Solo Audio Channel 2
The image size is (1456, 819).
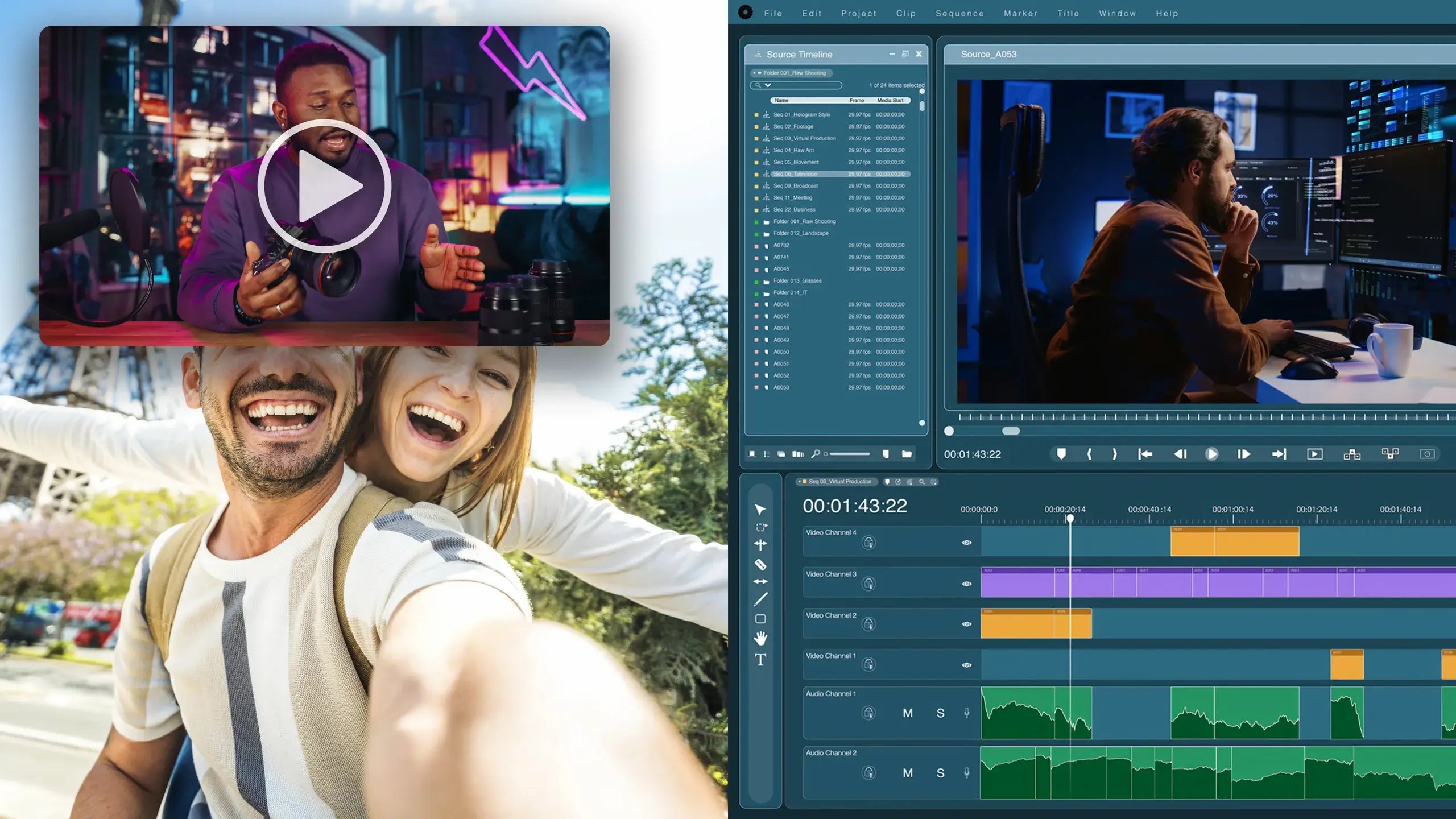point(940,773)
